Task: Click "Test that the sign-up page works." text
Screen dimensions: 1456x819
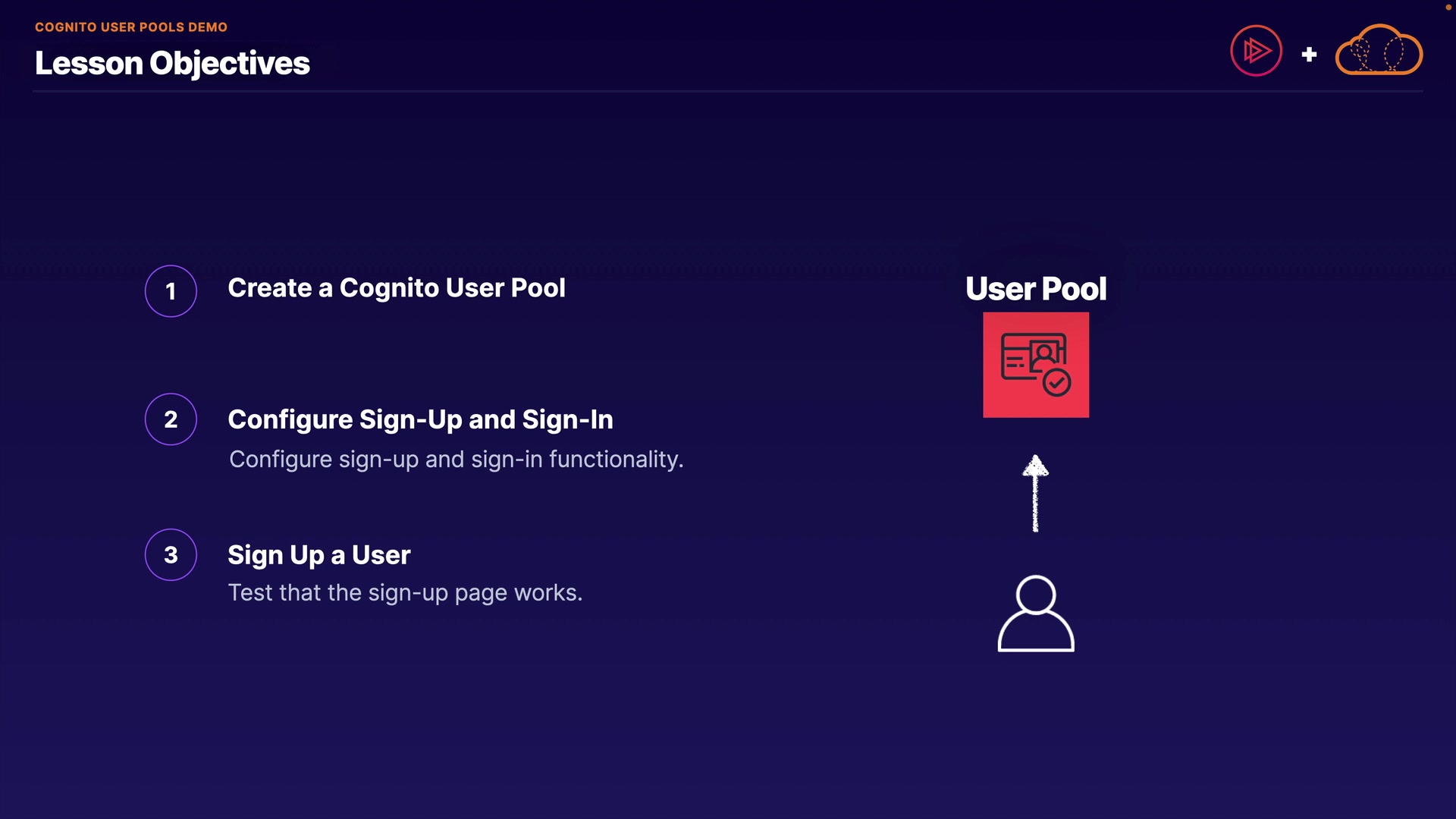Action: coord(405,593)
